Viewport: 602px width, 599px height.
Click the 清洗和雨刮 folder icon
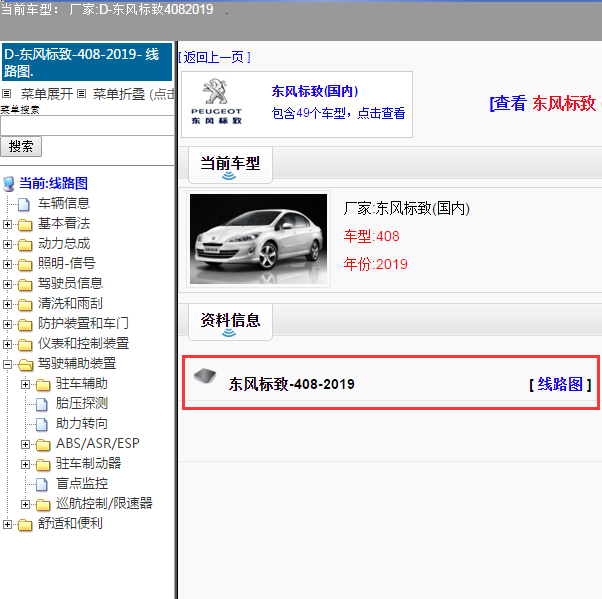(25, 304)
